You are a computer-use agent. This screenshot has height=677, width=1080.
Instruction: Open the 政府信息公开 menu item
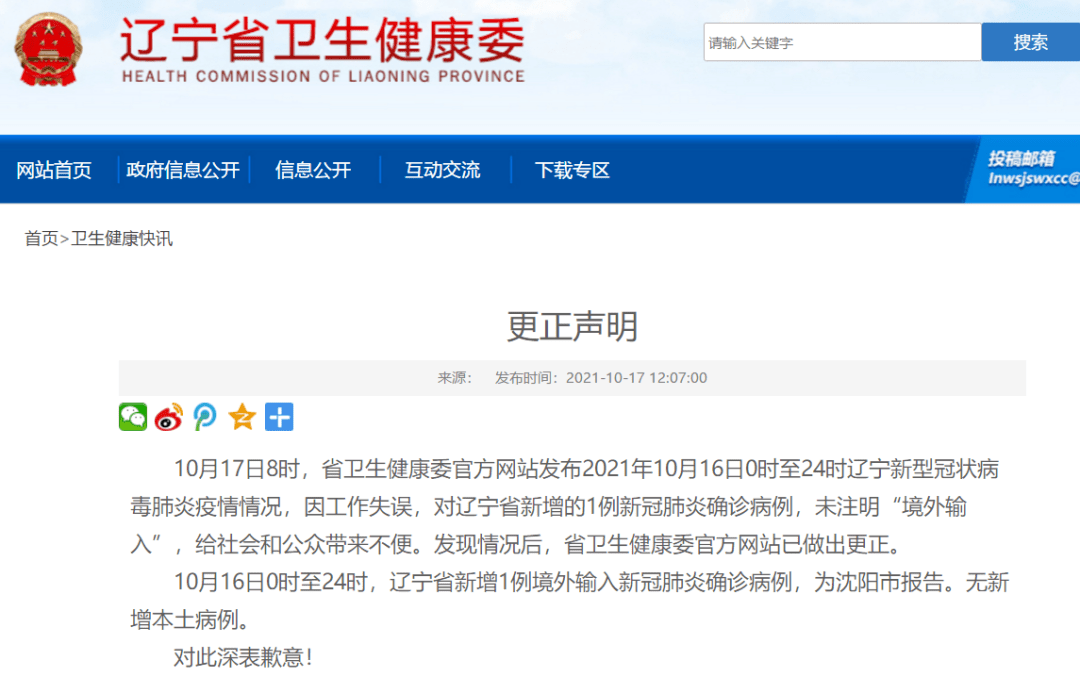pos(183,170)
